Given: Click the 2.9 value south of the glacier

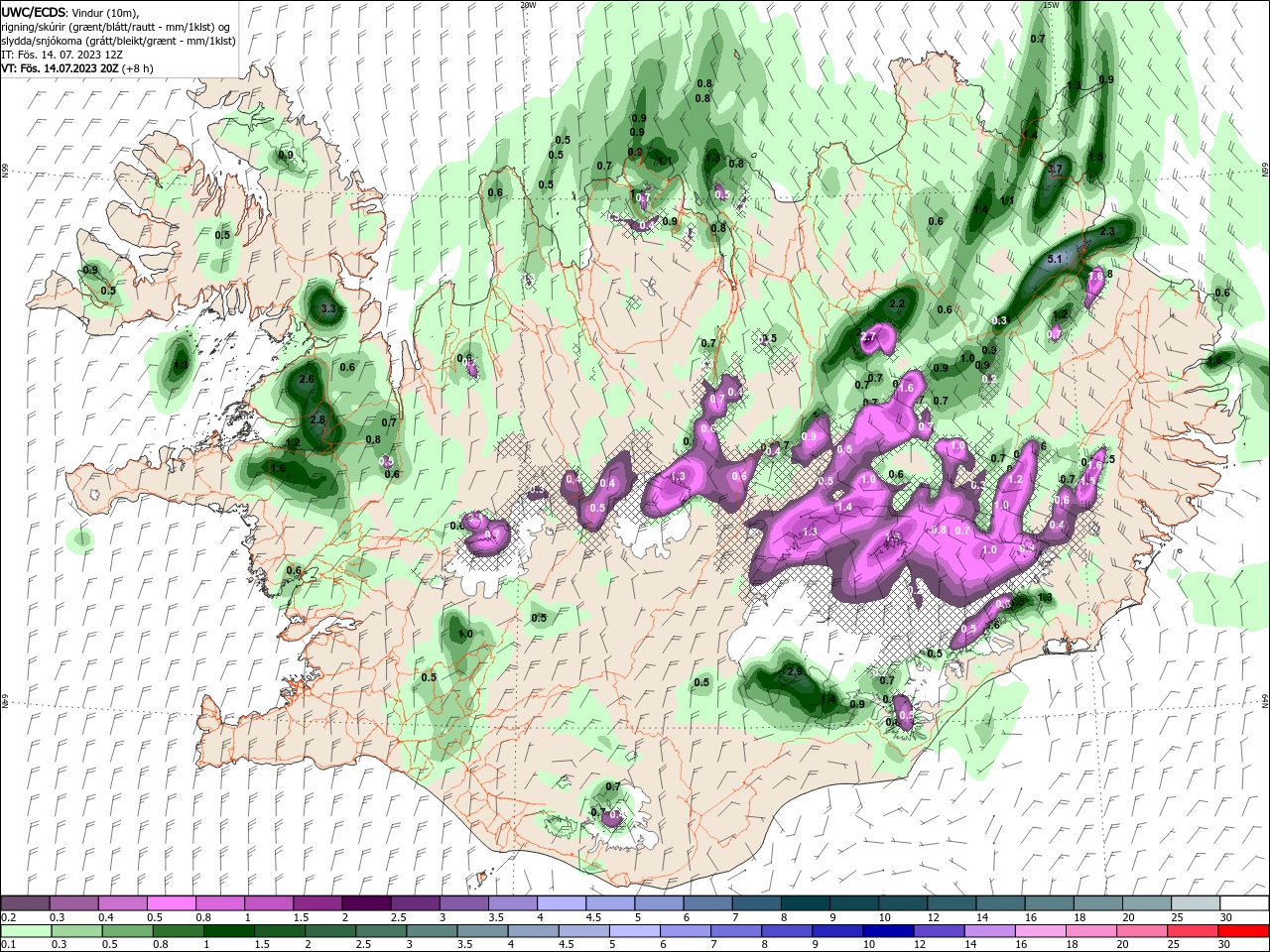Looking at the screenshot, I should click(x=794, y=672).
